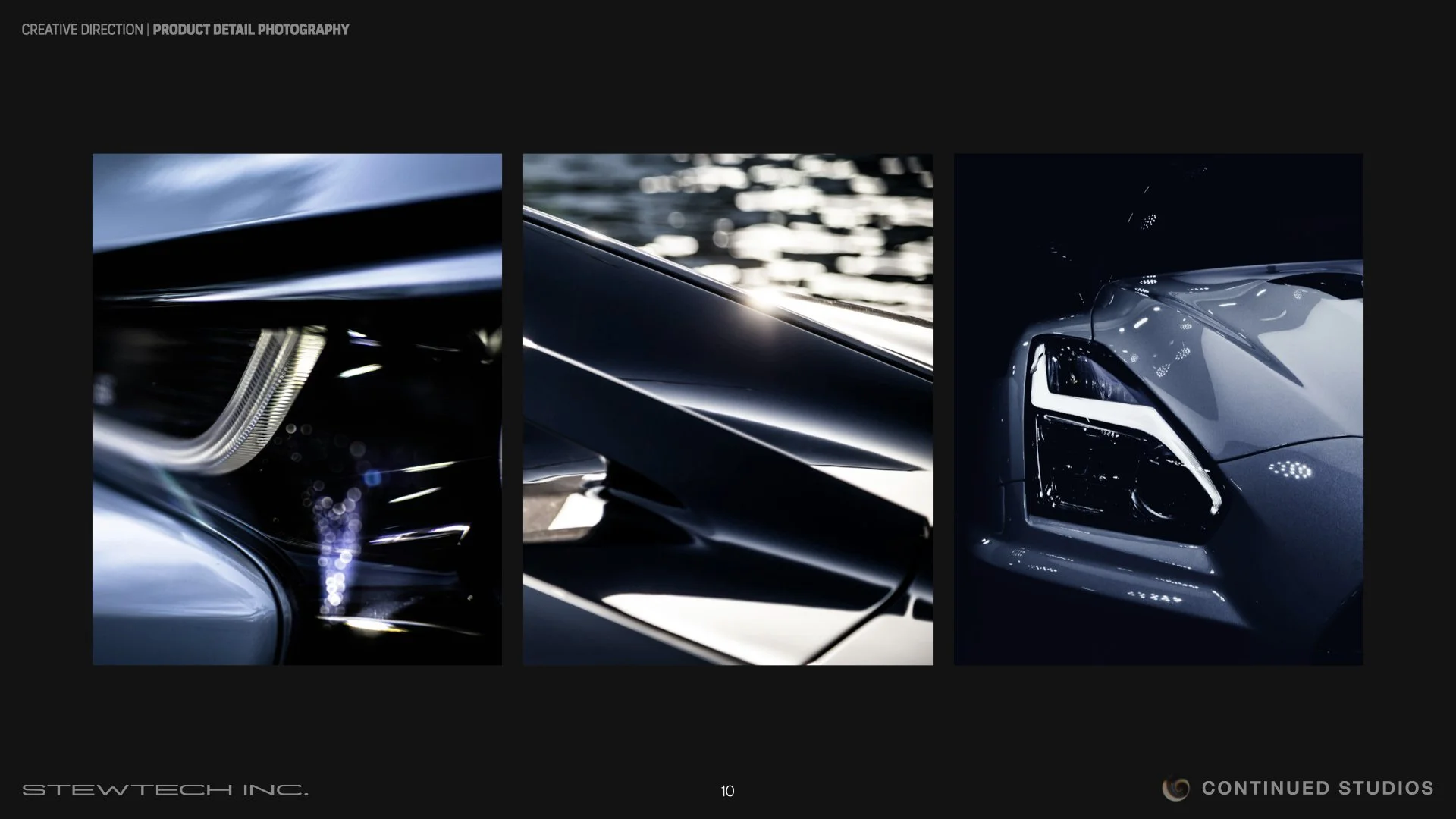This screenshot has height=819, width=1456.
Task: Select the PRODUCT DETAIL PHOTOGRAPHY bold heading
Action: coord(251,30)
